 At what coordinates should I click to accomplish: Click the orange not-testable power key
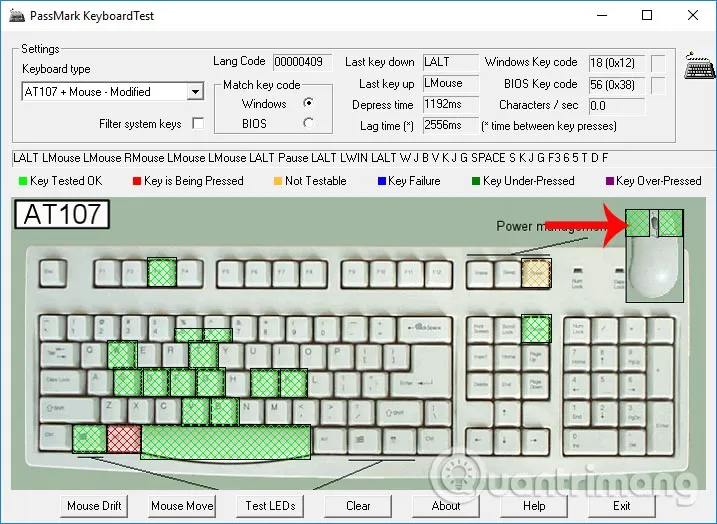pyautogui.click(x=536, y=273)
